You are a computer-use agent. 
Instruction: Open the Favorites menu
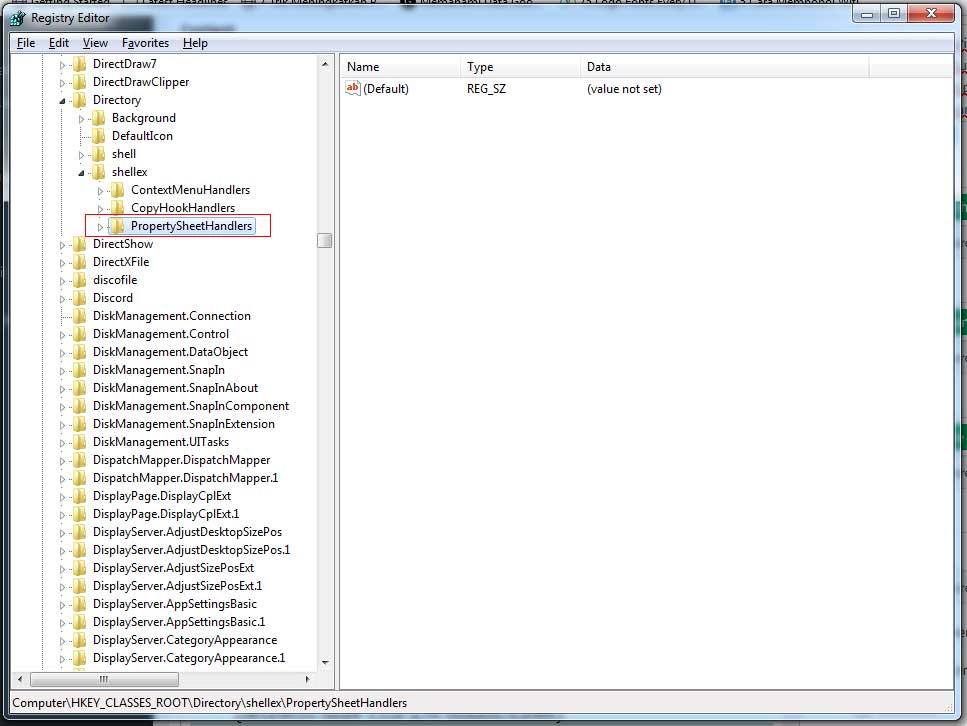tap(146, 43)
